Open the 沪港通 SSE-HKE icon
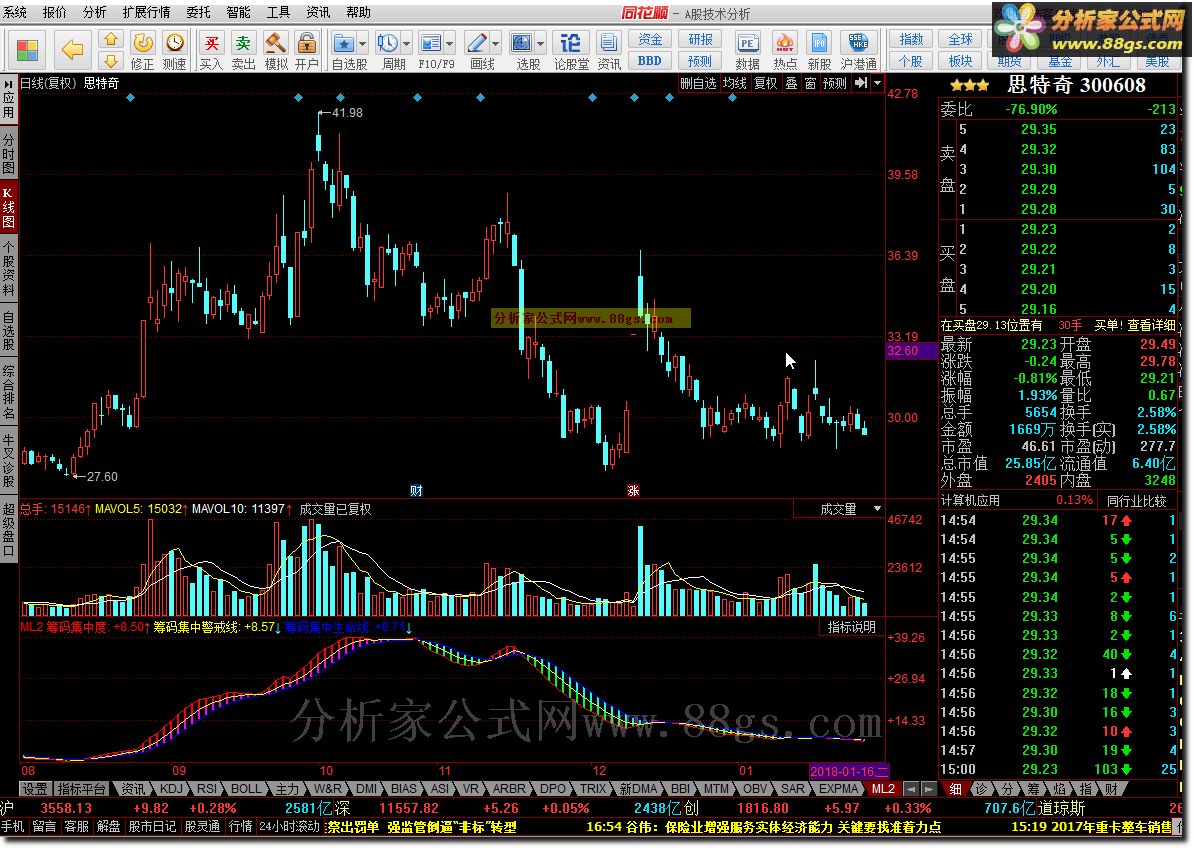The width and height of the screenshot is (1194, 848). 859,51
